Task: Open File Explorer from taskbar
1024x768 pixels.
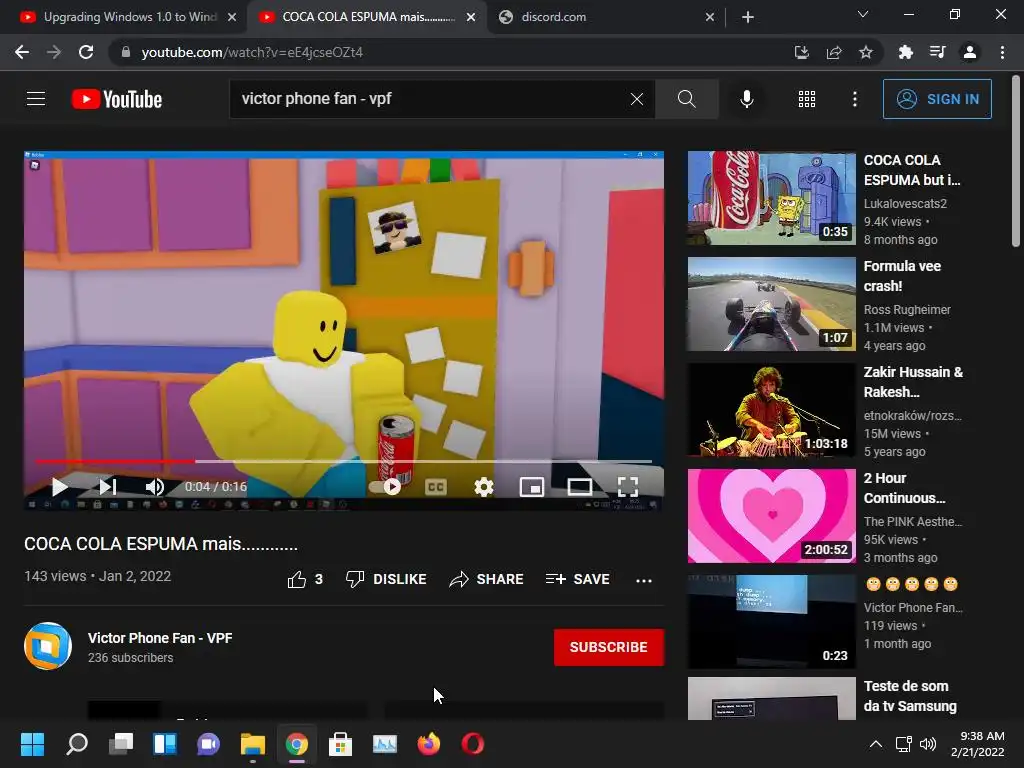Action: [253, 744]
